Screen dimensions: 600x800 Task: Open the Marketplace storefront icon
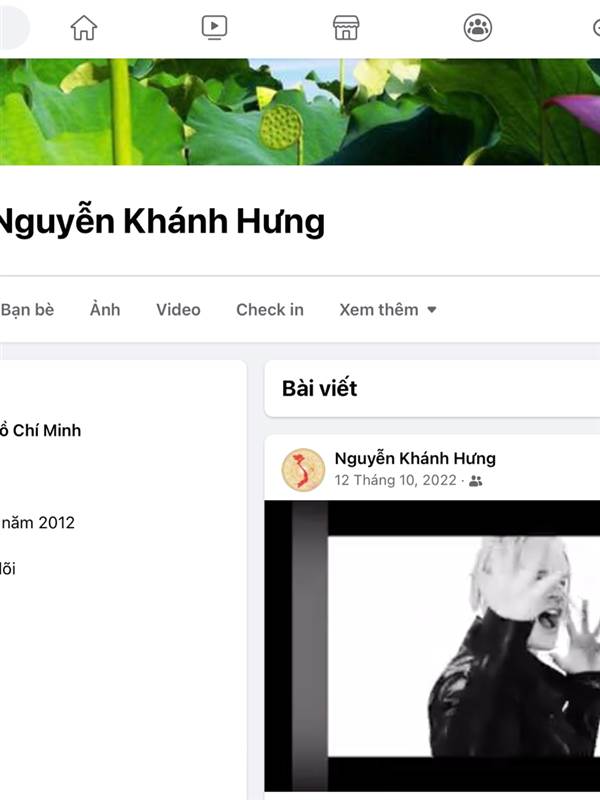click(x=346, y=28)
